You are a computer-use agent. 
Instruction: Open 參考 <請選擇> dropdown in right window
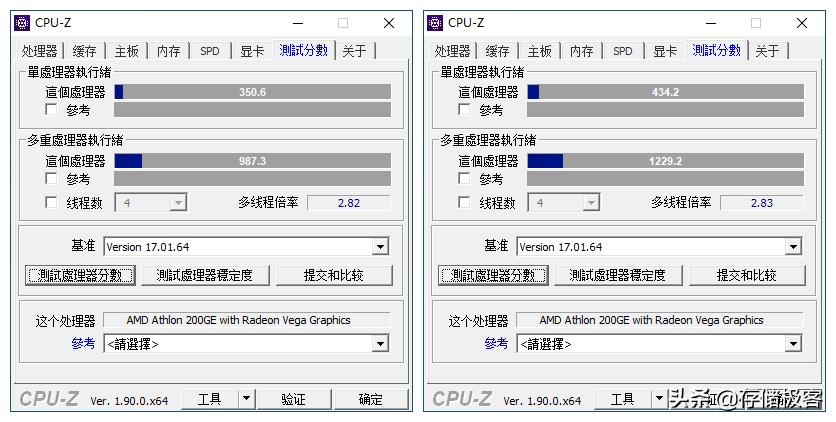[x=659, y=344]
